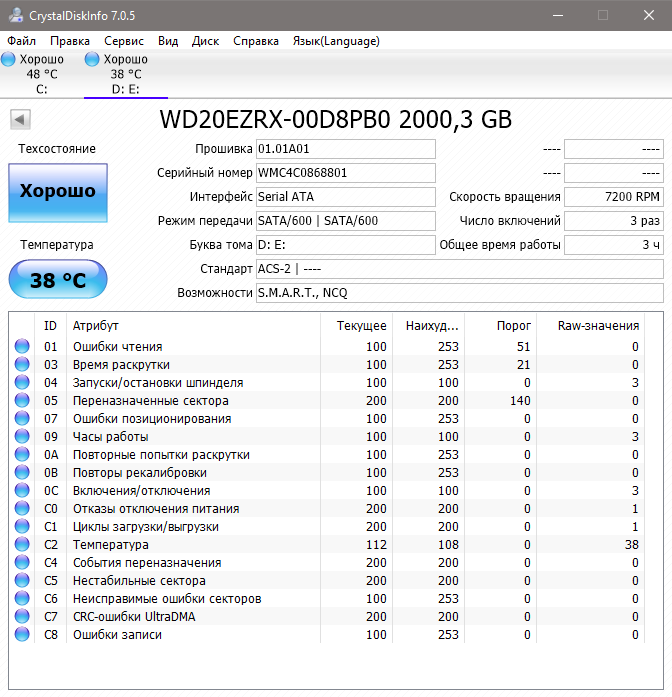672x697 pixels.
Task: Click status orb of C2 Температура
Action: pyautogui.click(x=22, y=545)
